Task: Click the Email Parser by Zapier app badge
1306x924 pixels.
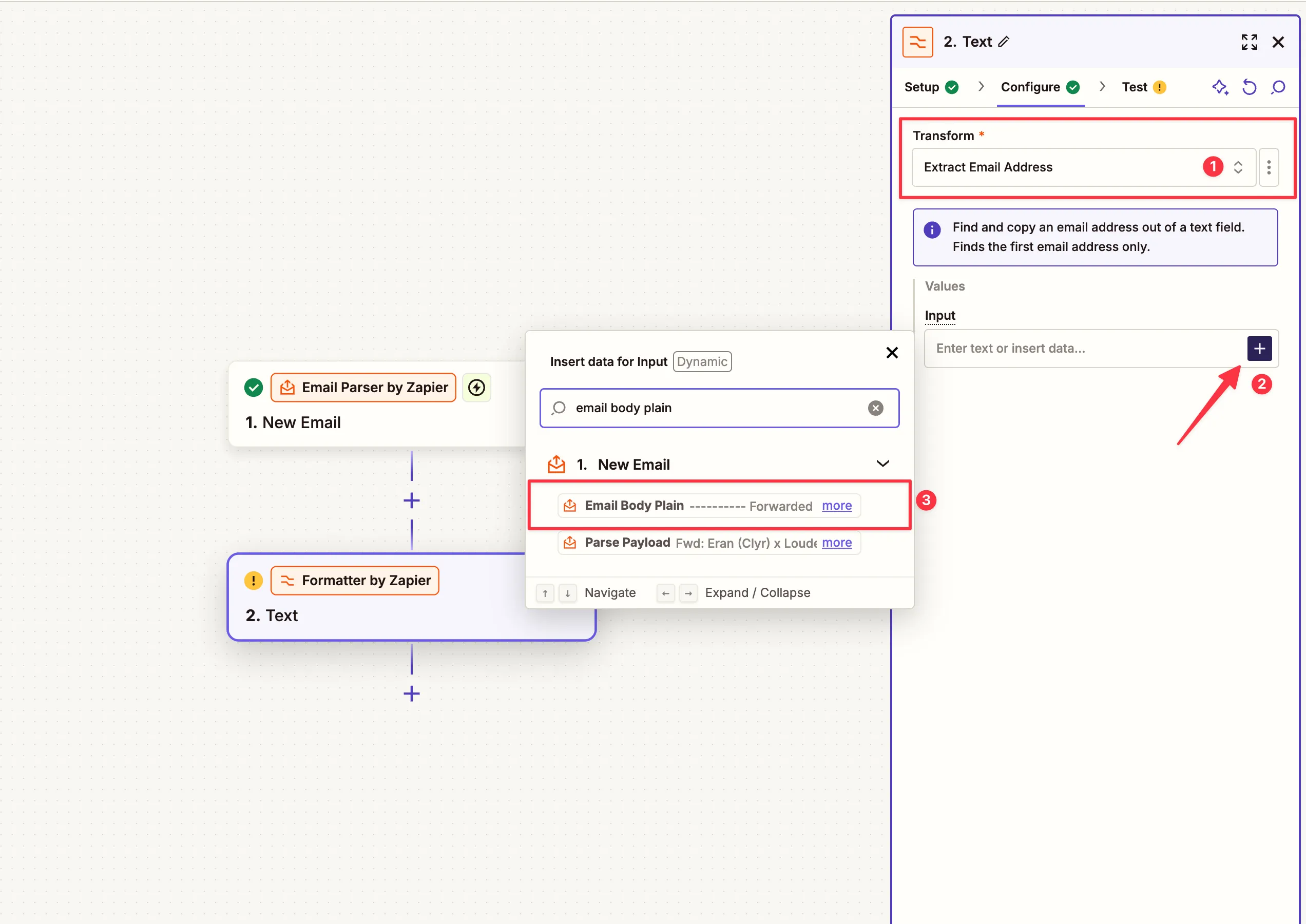Action: click(363, 388)
